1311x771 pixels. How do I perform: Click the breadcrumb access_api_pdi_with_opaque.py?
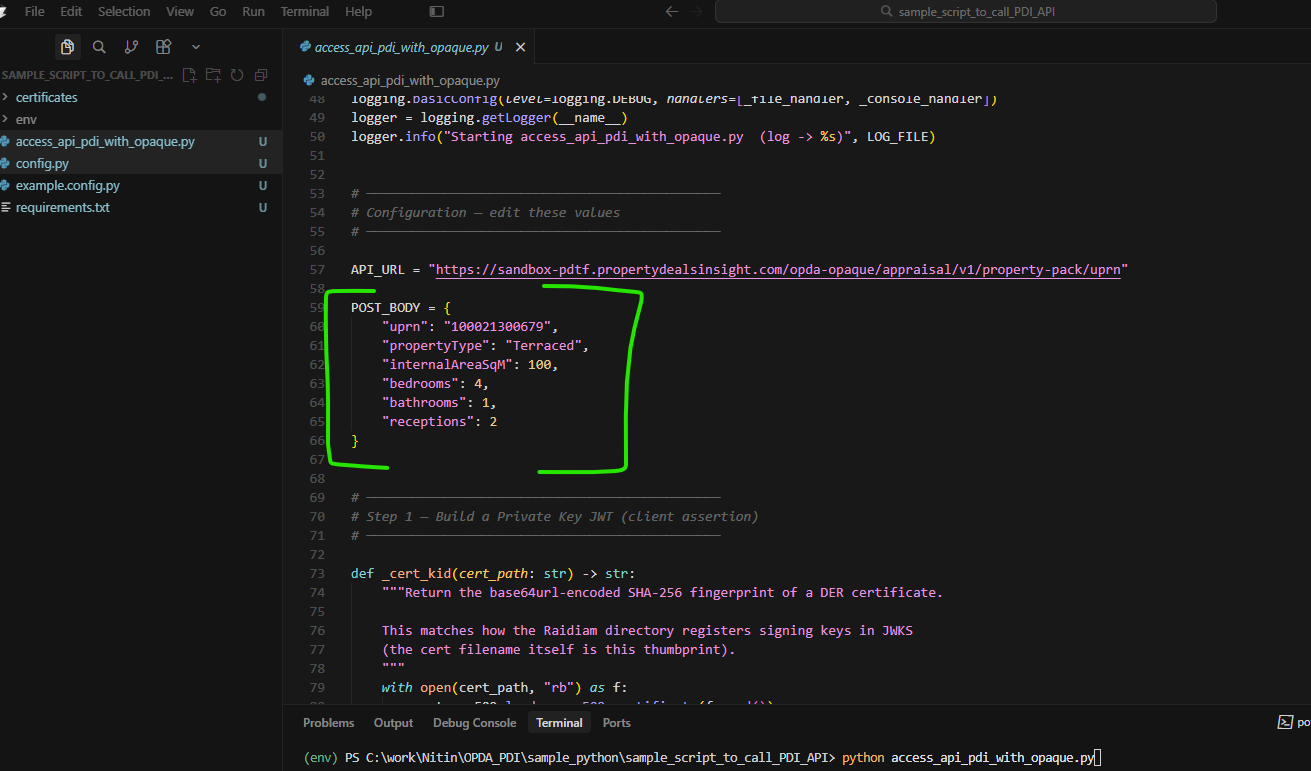coord(410,80)
